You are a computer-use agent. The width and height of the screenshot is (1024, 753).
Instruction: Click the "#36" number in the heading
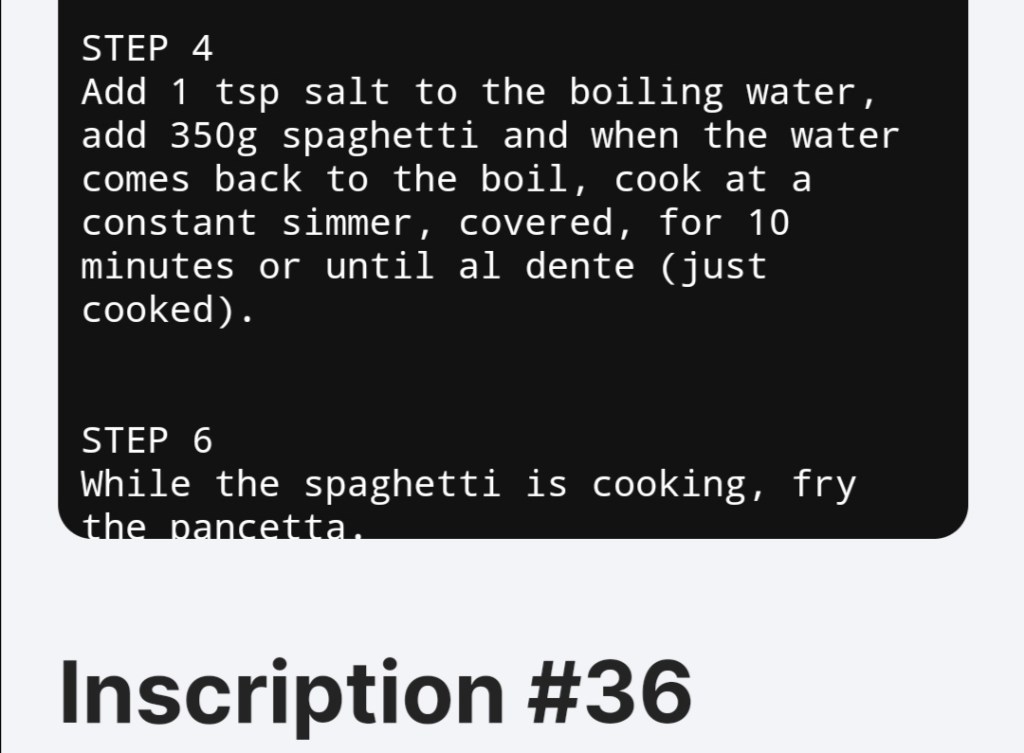point(608,692)
